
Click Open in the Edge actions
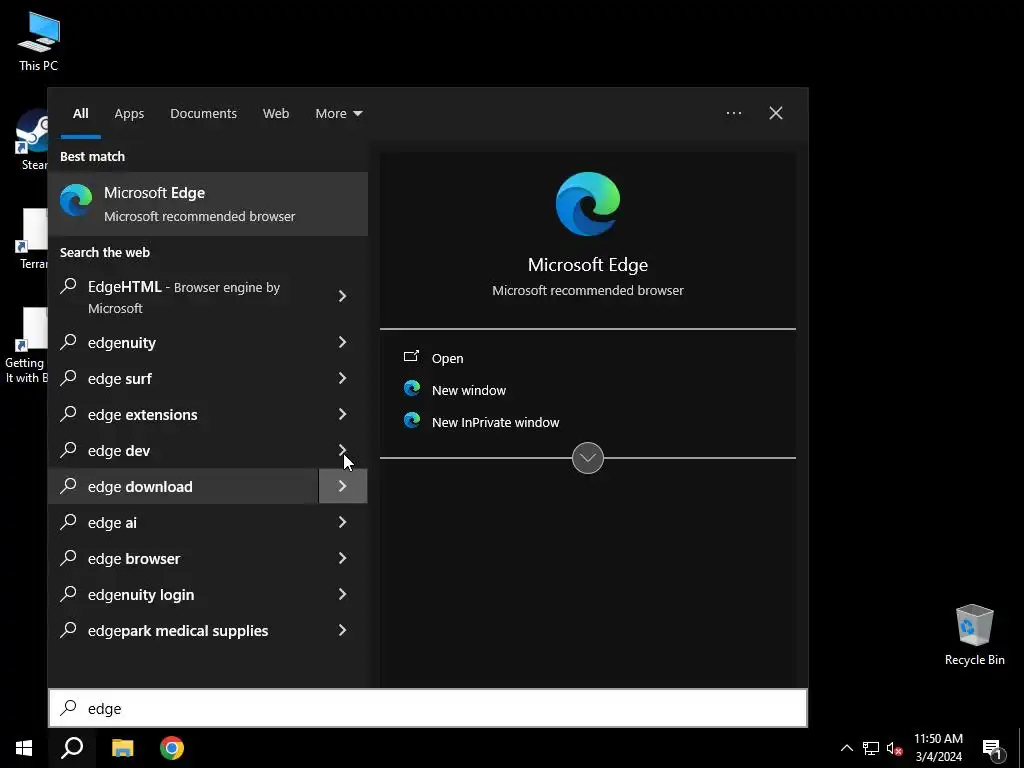pyautogui.click(x=447, y=359)
